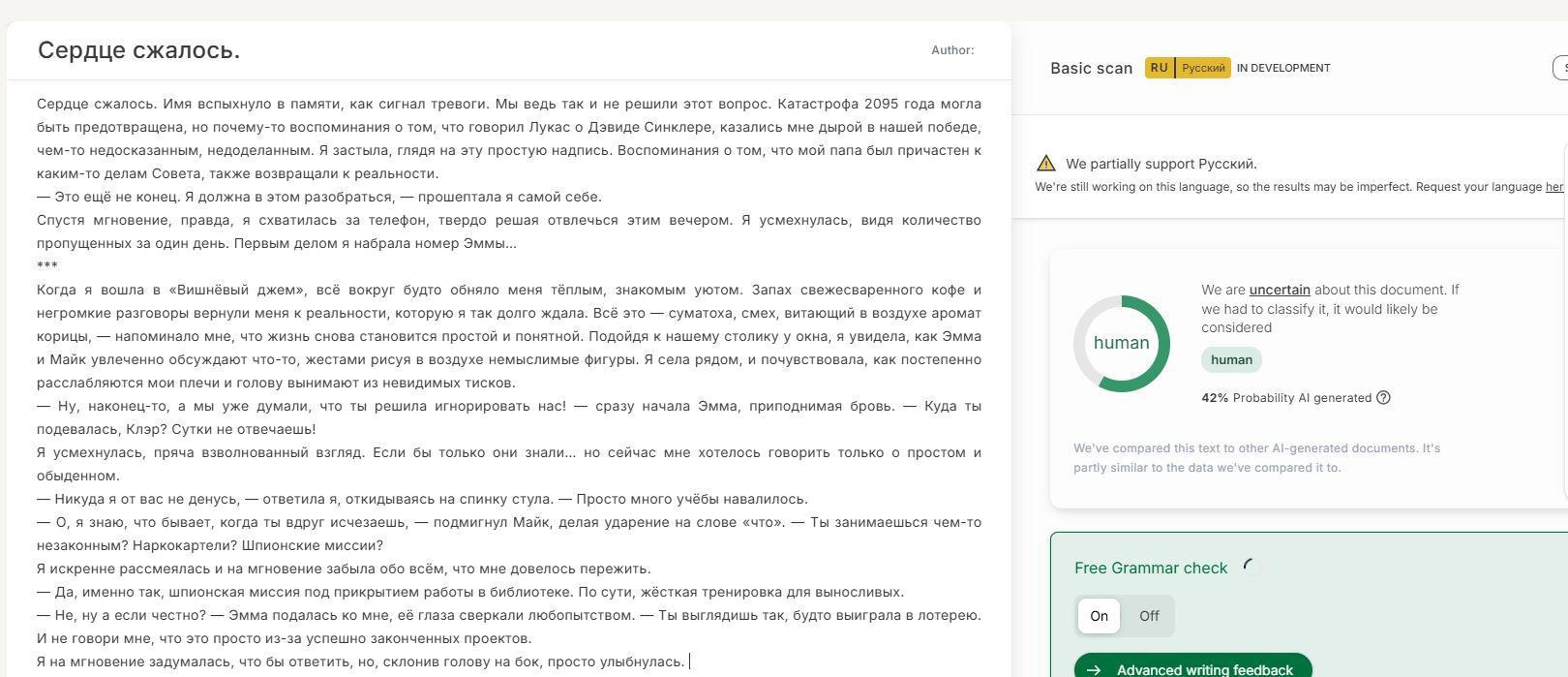Click the partially visible button at top right
Image resolution: width=1568 pixels, height=677 pixels.
1560,68
